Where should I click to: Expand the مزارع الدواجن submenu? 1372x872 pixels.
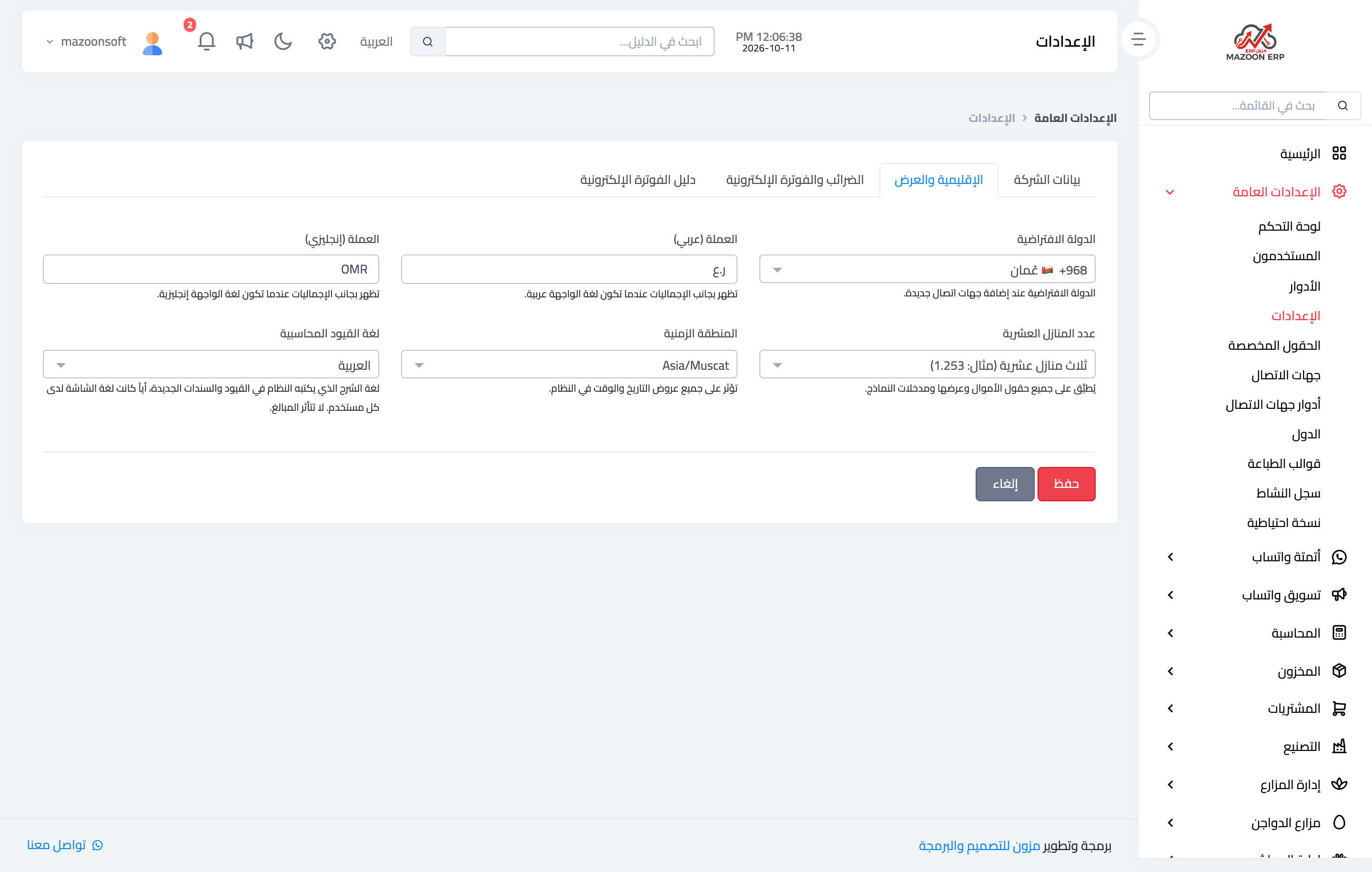click(1170, 823)
